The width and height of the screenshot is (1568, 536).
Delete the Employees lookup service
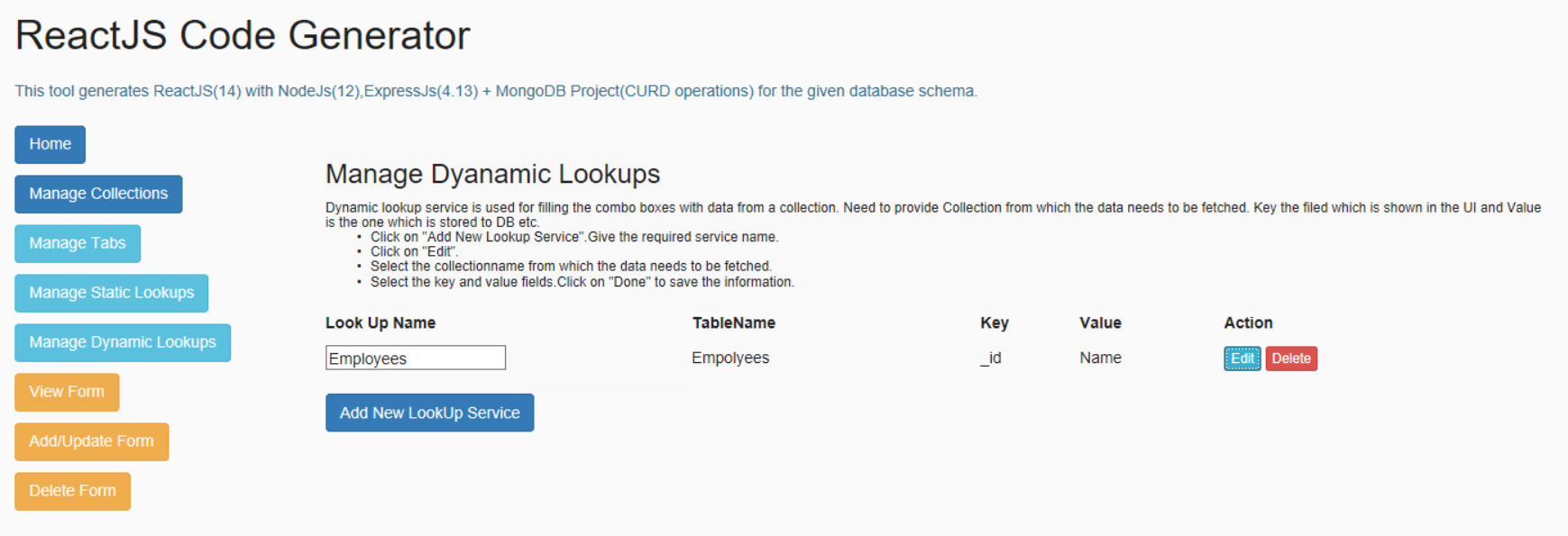(x=1291, y=359)
